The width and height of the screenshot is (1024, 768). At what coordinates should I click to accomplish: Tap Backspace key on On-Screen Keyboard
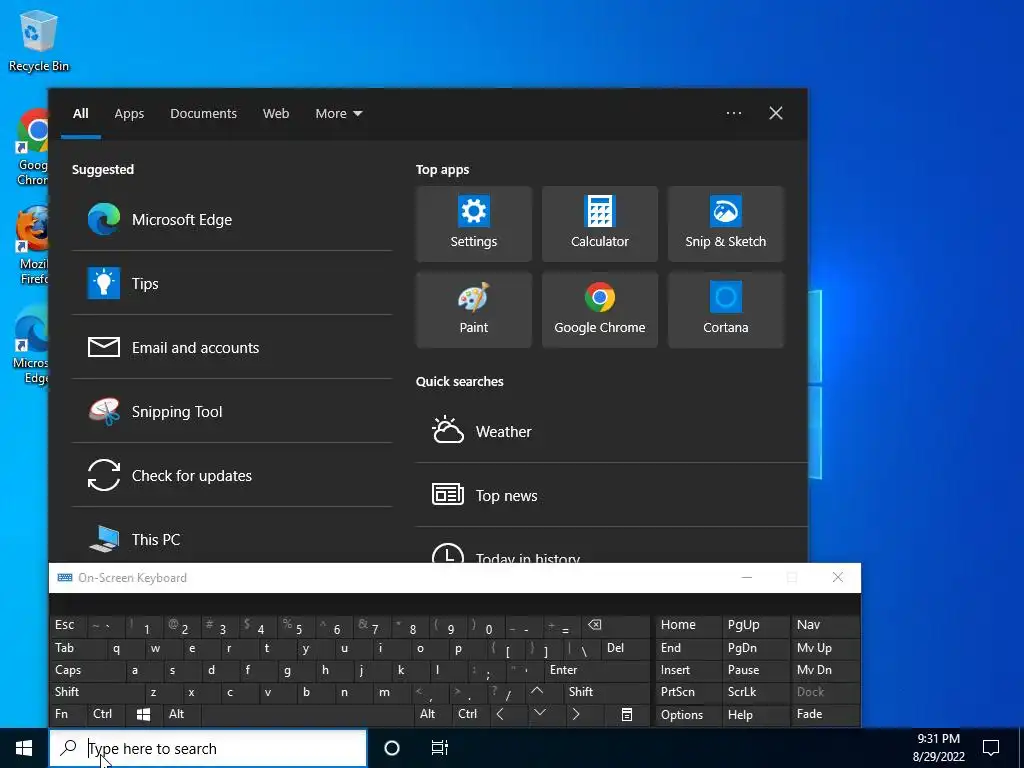point(616,626)
